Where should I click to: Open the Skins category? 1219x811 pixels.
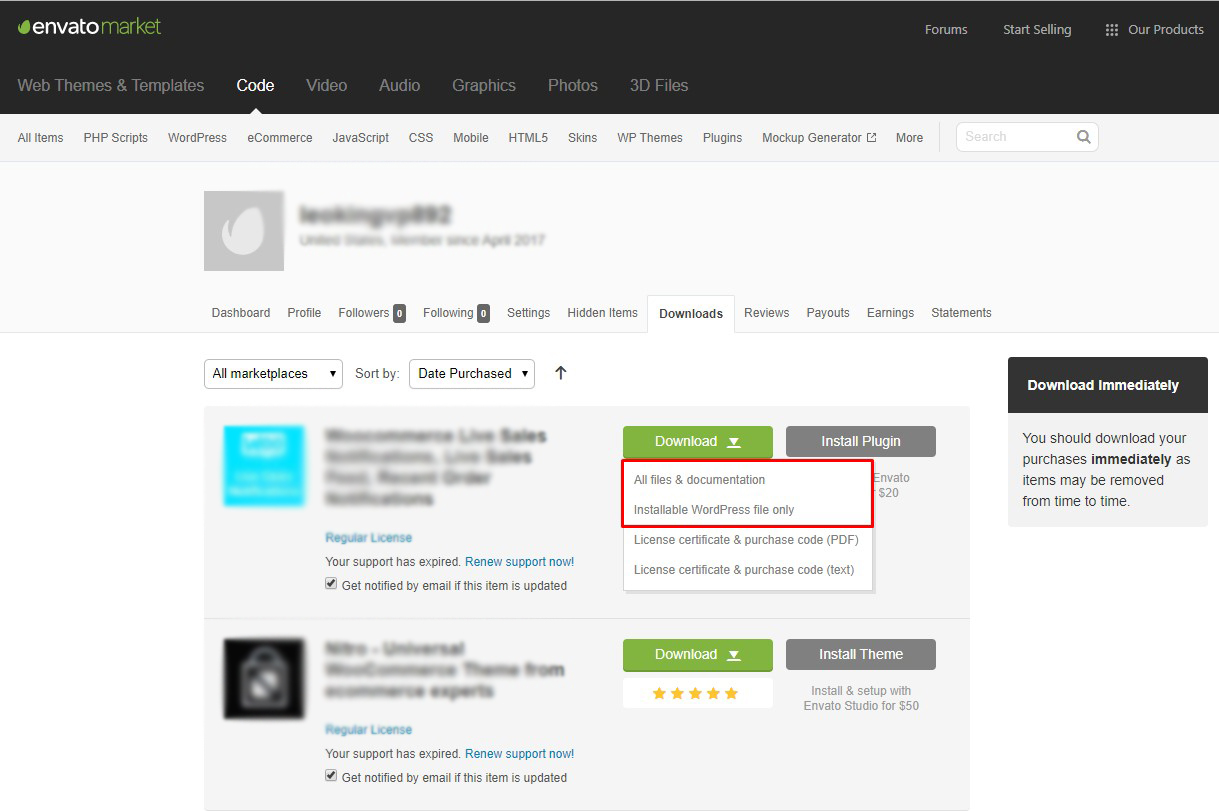pos(582,138)
